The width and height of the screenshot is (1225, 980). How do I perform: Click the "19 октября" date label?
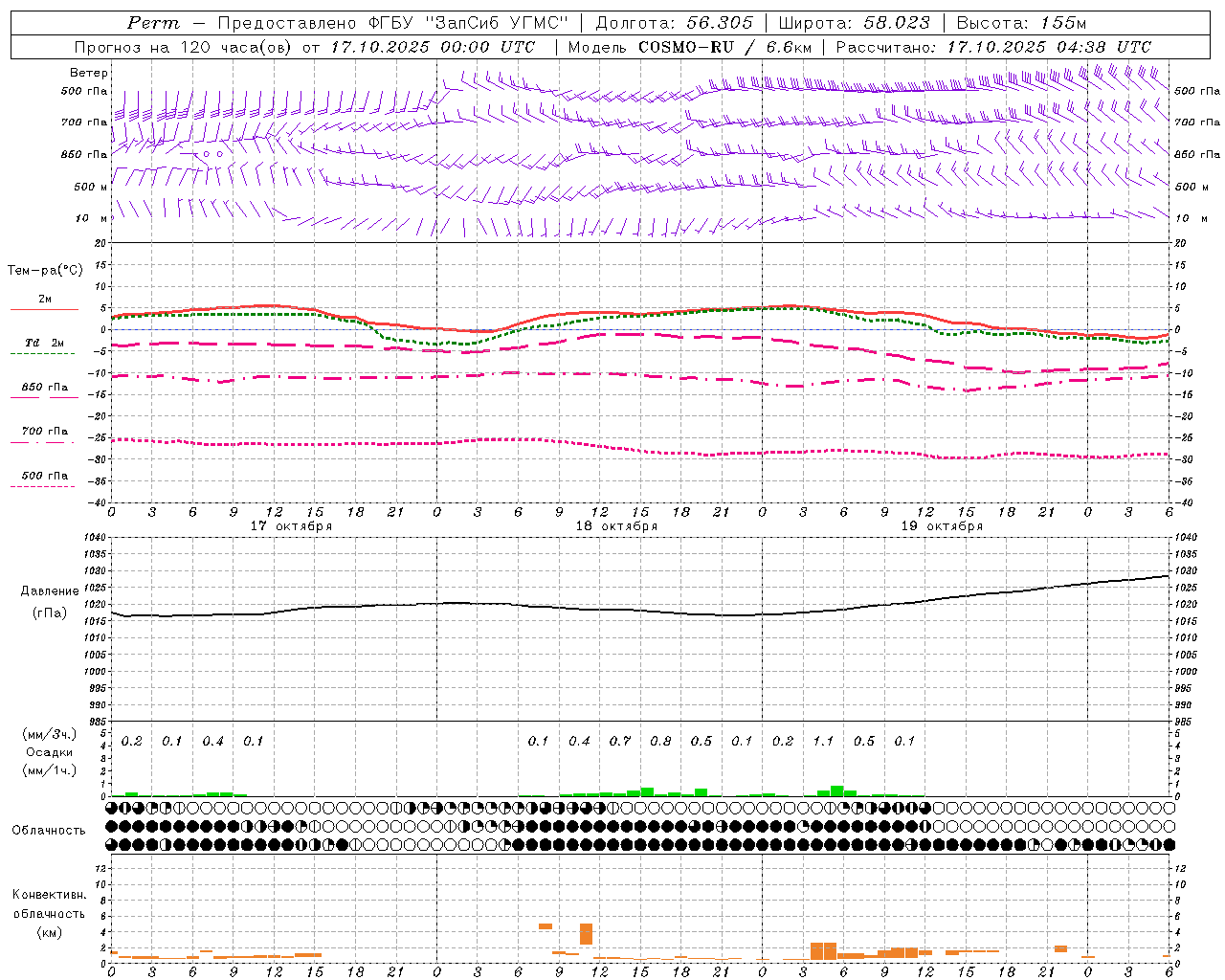tap(942, 526)
